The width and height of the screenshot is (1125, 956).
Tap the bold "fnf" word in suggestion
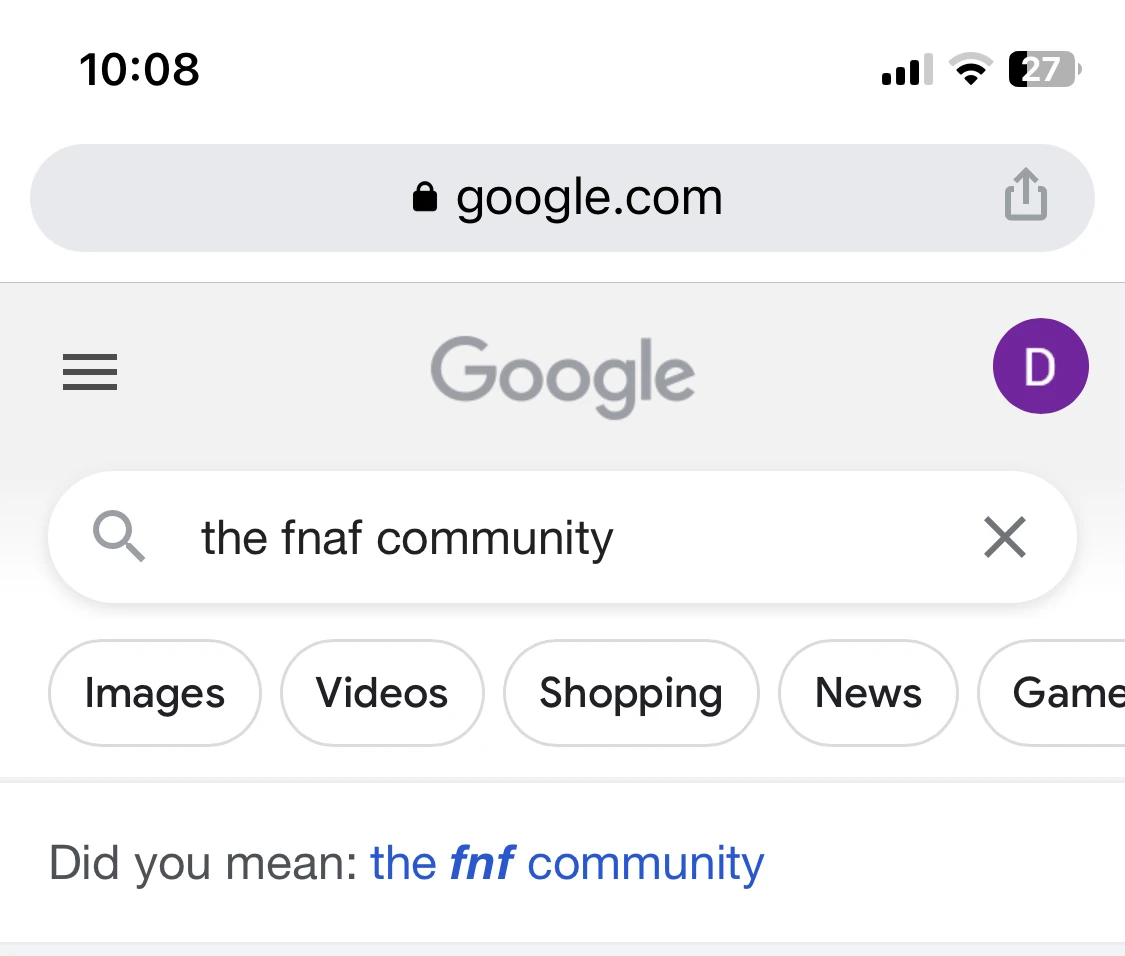point(482,863)
